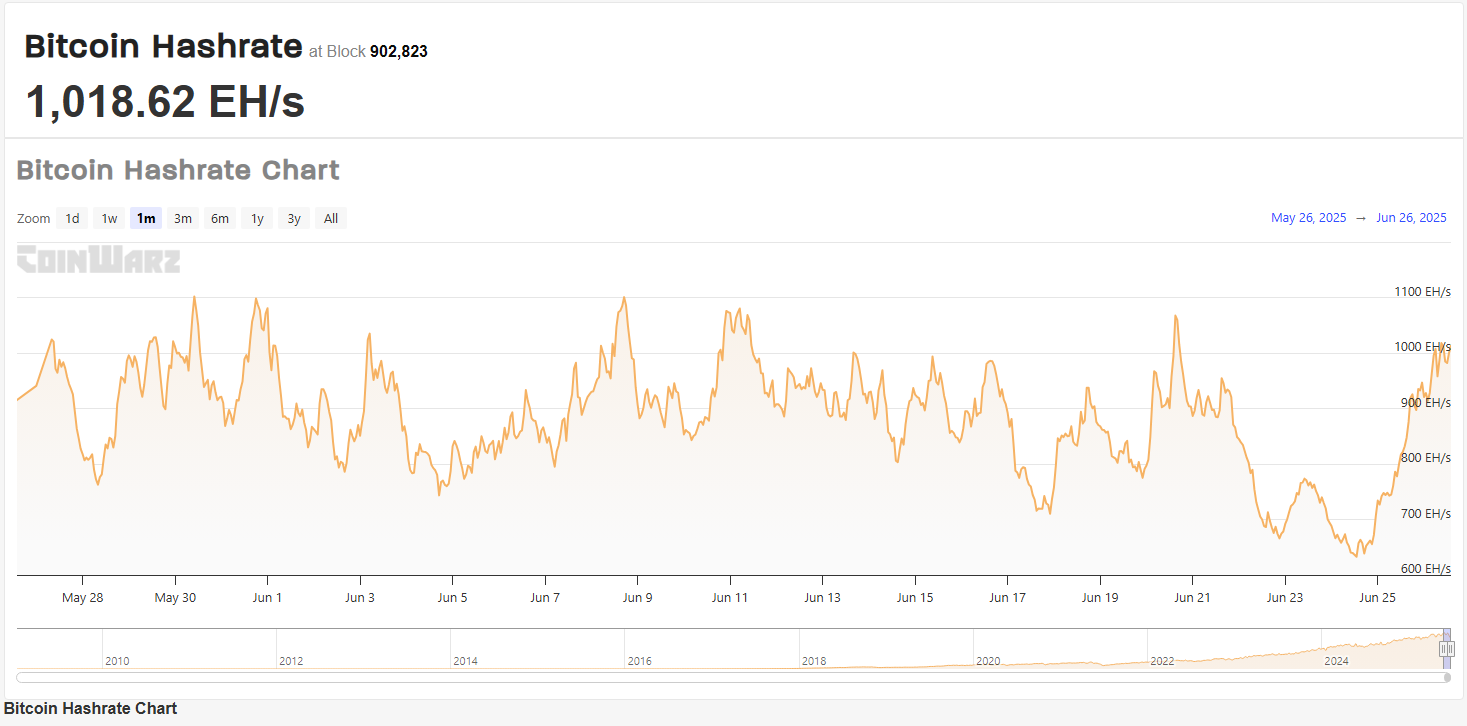Screen dimensions: 1467x726
Task: Zoom the chart to 1y
Action: (x=257, y=218)
